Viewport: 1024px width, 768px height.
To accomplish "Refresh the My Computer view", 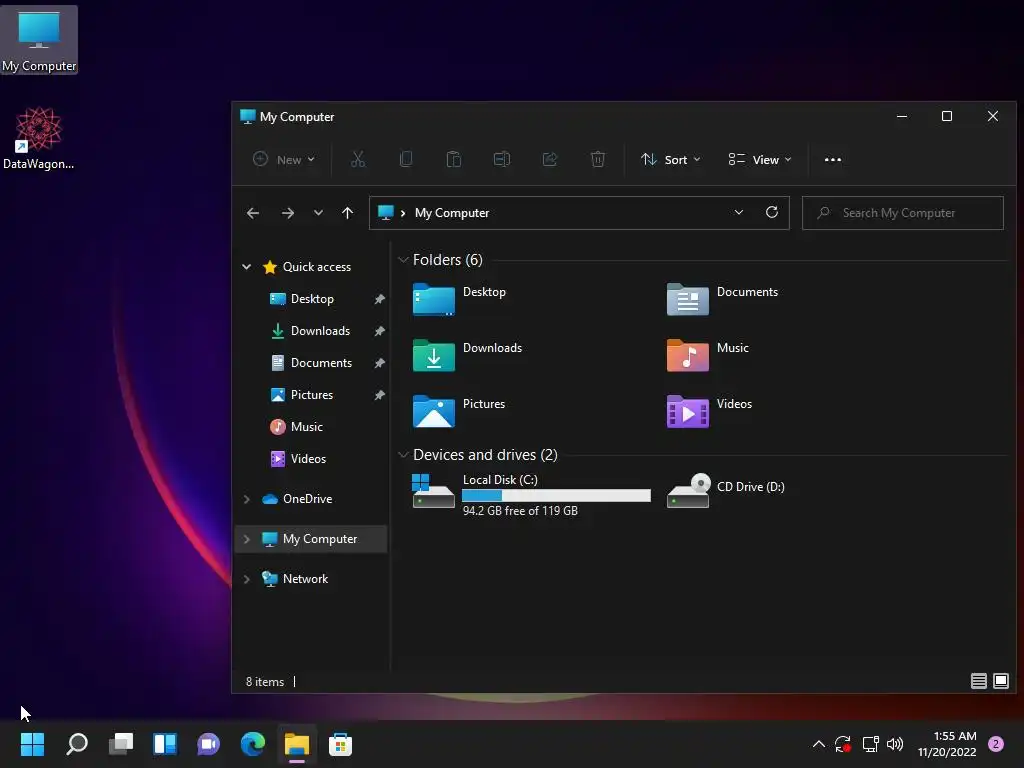I will tap(772, 212).
